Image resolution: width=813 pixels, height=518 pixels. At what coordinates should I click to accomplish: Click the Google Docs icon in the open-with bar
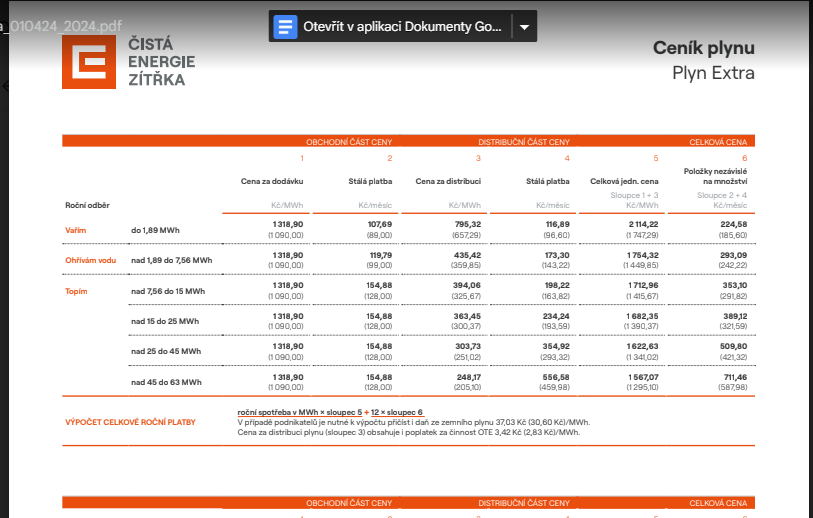pyautogui.click(x=287, y=27)
